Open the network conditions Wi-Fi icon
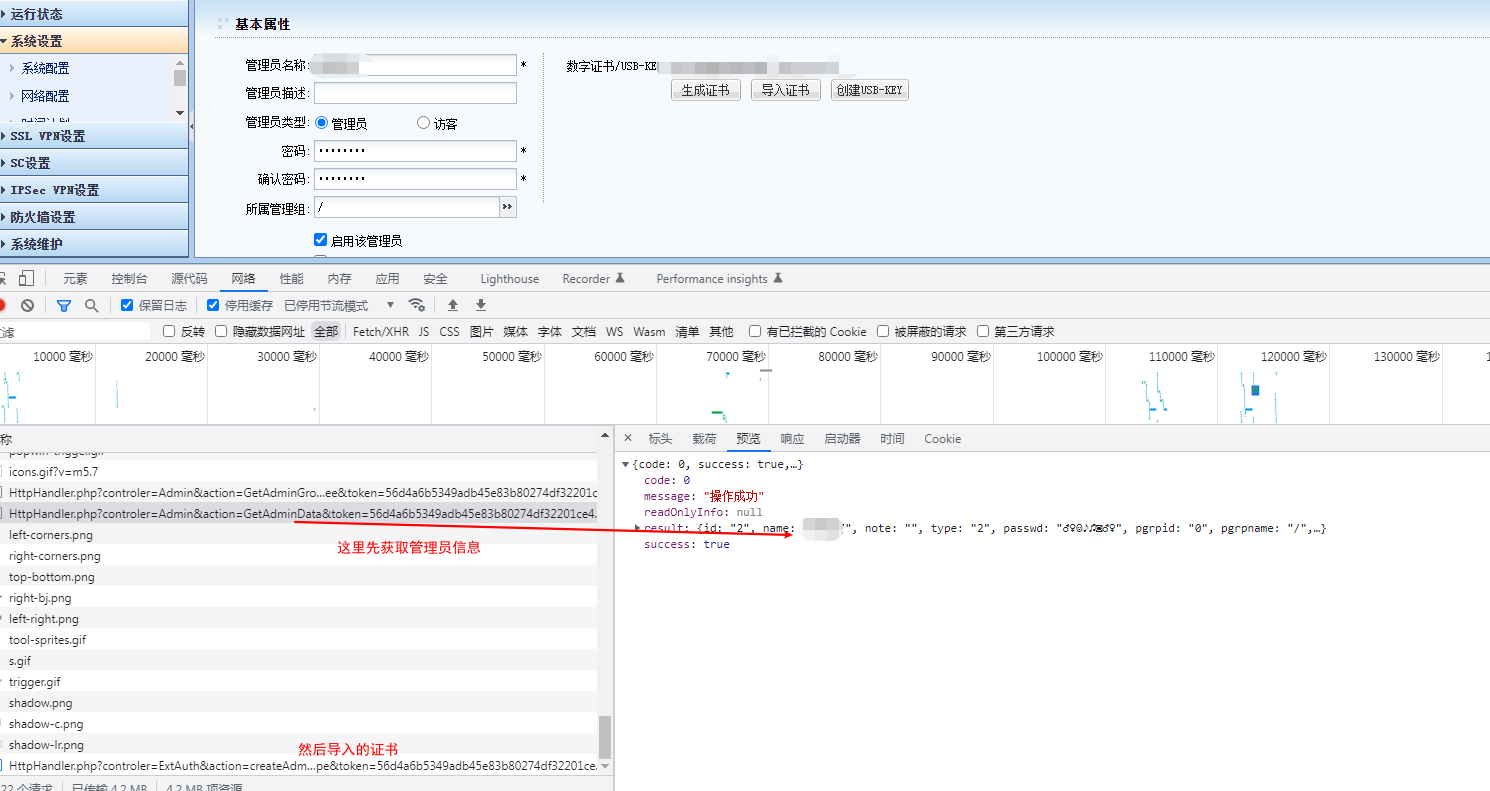The image size is (1490, 791). [417, 305]
